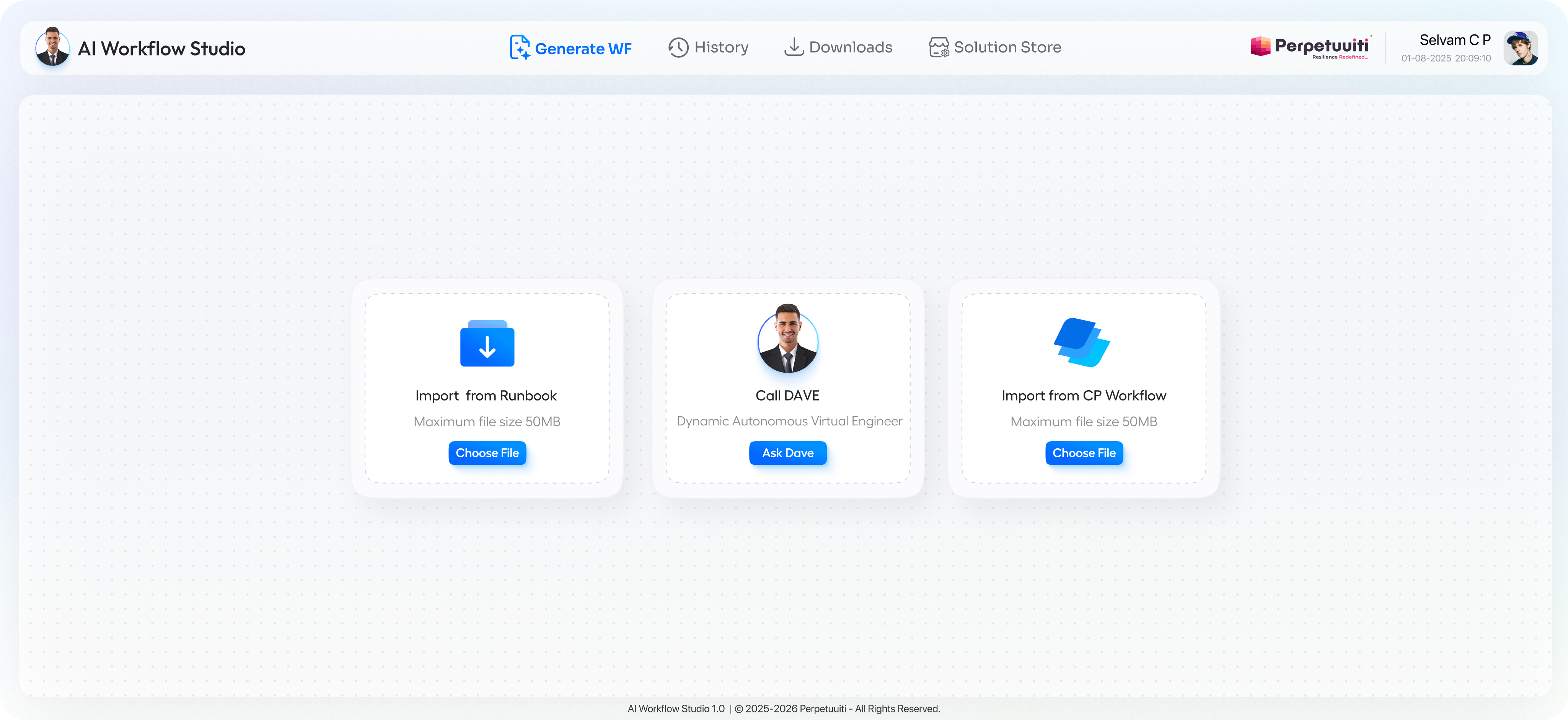Open the Generate WF tab

tap(582, 49)
